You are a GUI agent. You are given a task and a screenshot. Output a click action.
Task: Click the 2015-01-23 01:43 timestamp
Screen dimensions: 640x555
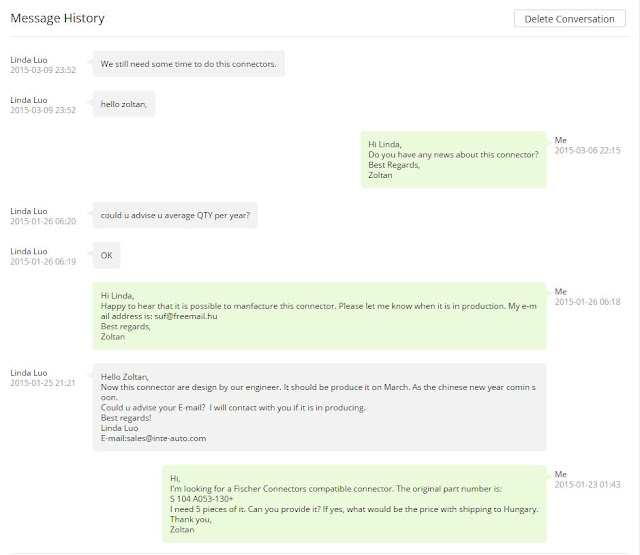tap(587, 484)
